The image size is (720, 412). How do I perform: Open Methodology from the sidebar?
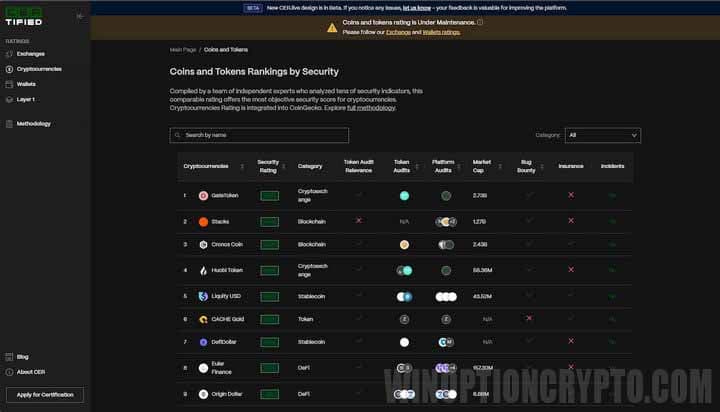point(33,124)
